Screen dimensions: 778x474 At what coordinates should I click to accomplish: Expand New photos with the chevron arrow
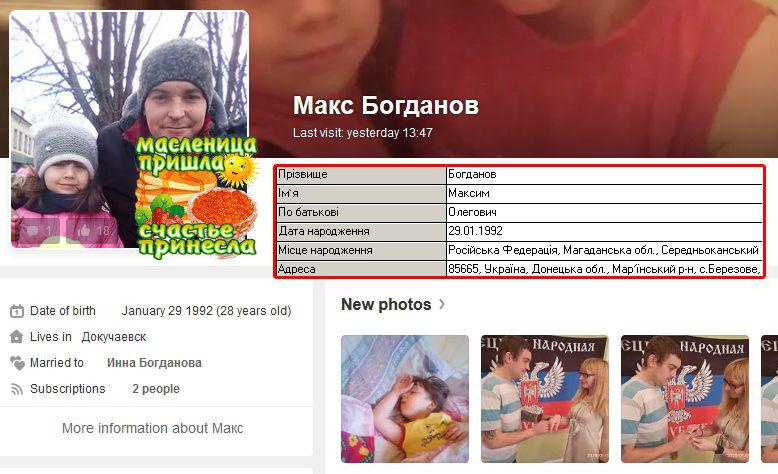point(442,304)
